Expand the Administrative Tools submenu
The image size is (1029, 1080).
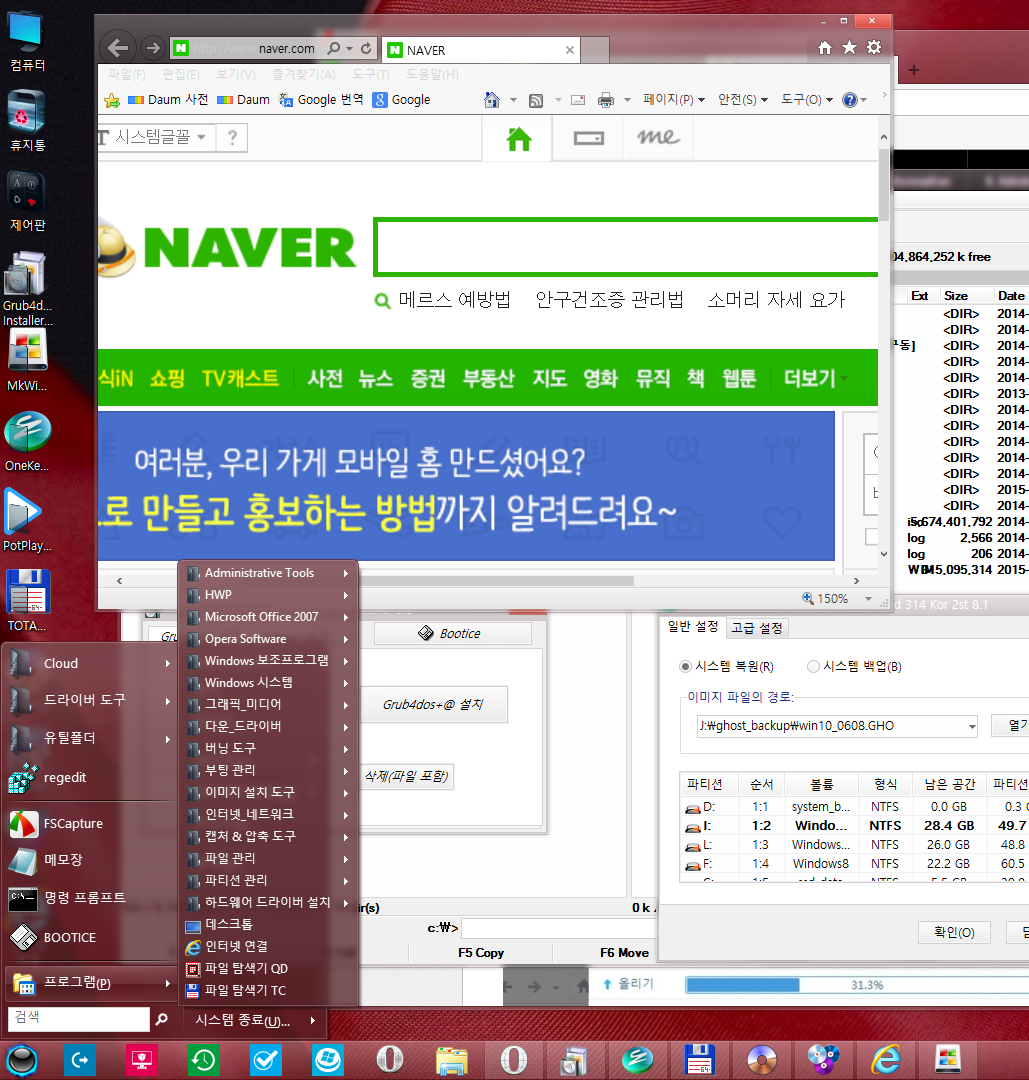(269, 572)
